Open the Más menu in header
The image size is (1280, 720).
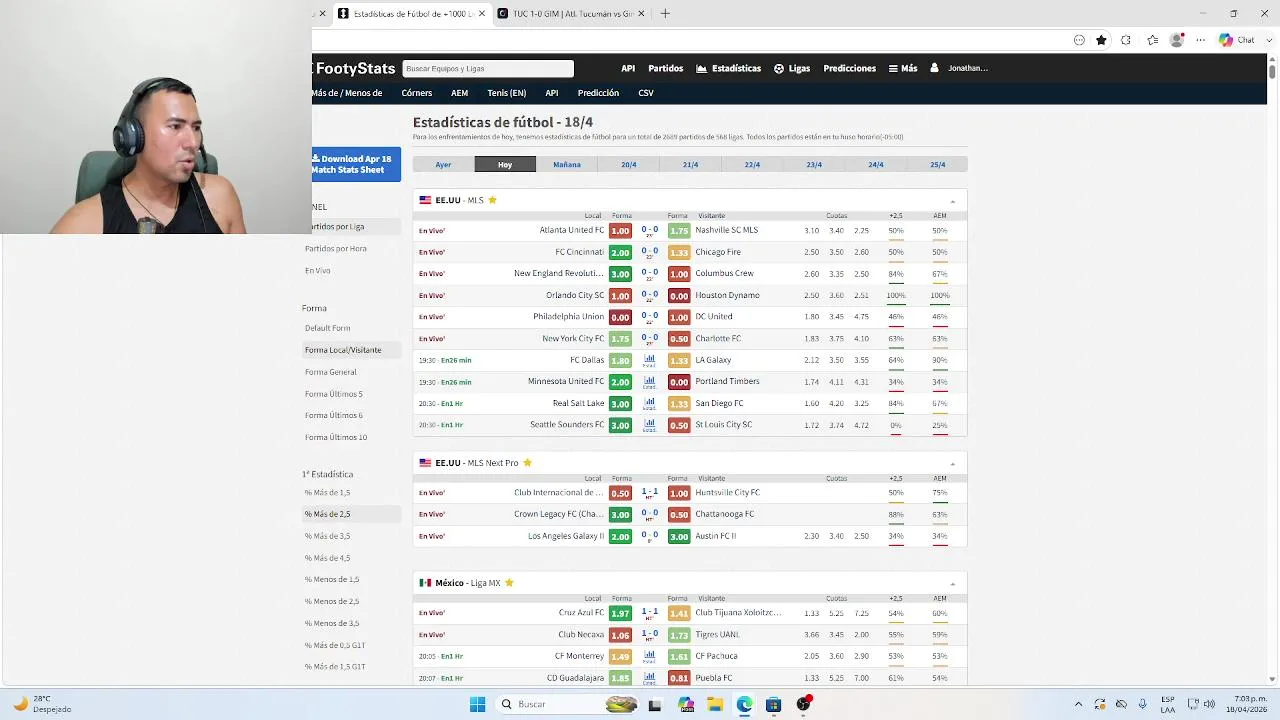click(903, 68)
